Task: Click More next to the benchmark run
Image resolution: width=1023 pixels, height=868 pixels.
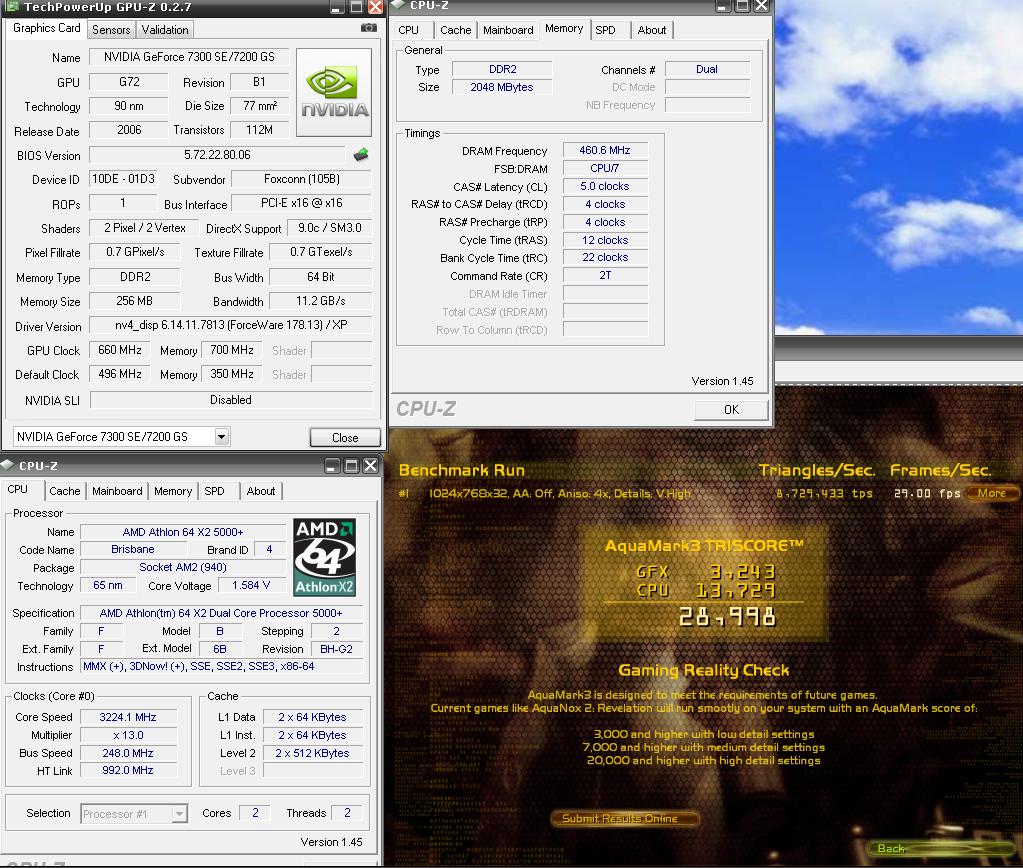Action: pos(992,493)
